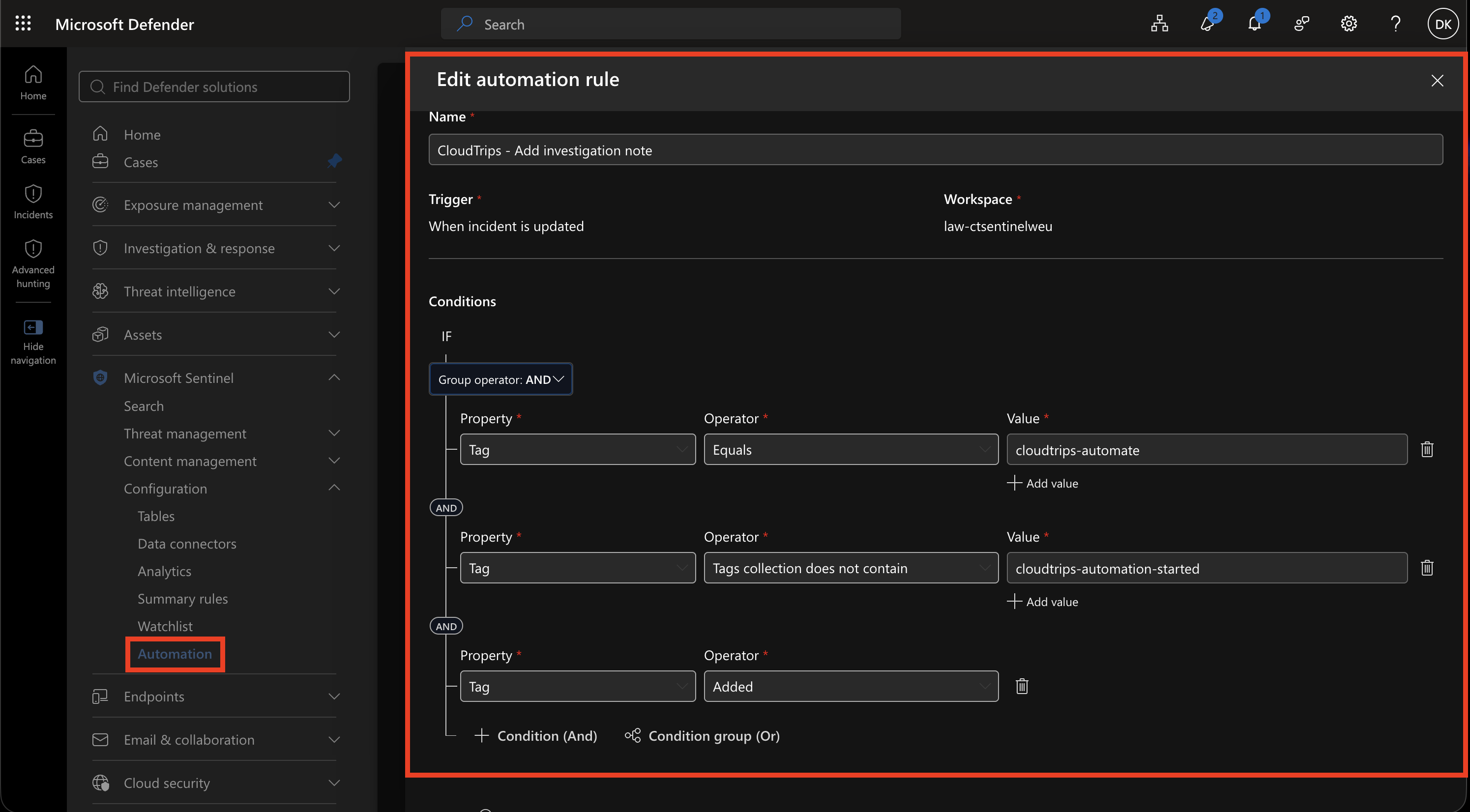The image size is (1470, 812).
Task: Open alerts bell with badge 2
Action: (x=1207, y=24)
